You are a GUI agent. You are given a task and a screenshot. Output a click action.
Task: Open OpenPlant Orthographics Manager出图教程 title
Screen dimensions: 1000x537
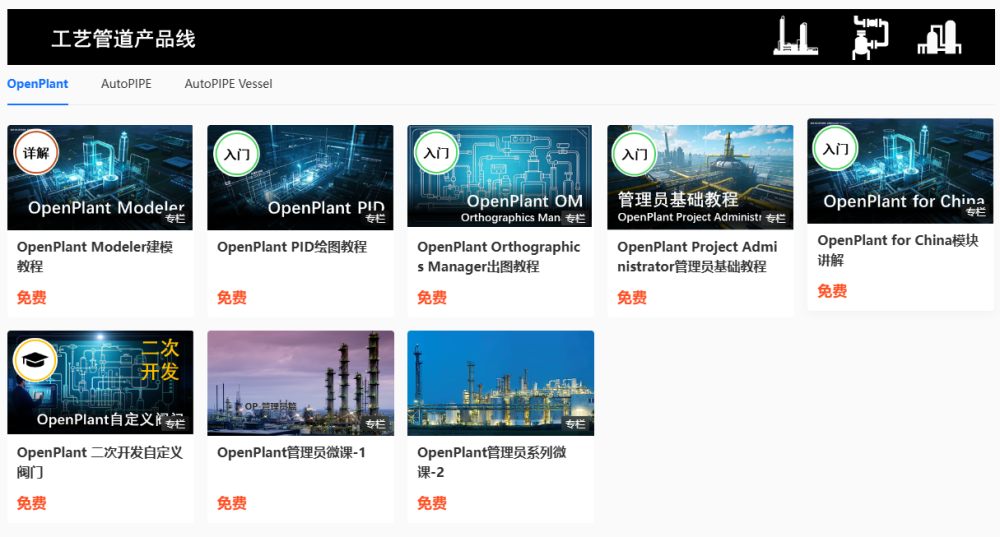(x=498, y=256)
